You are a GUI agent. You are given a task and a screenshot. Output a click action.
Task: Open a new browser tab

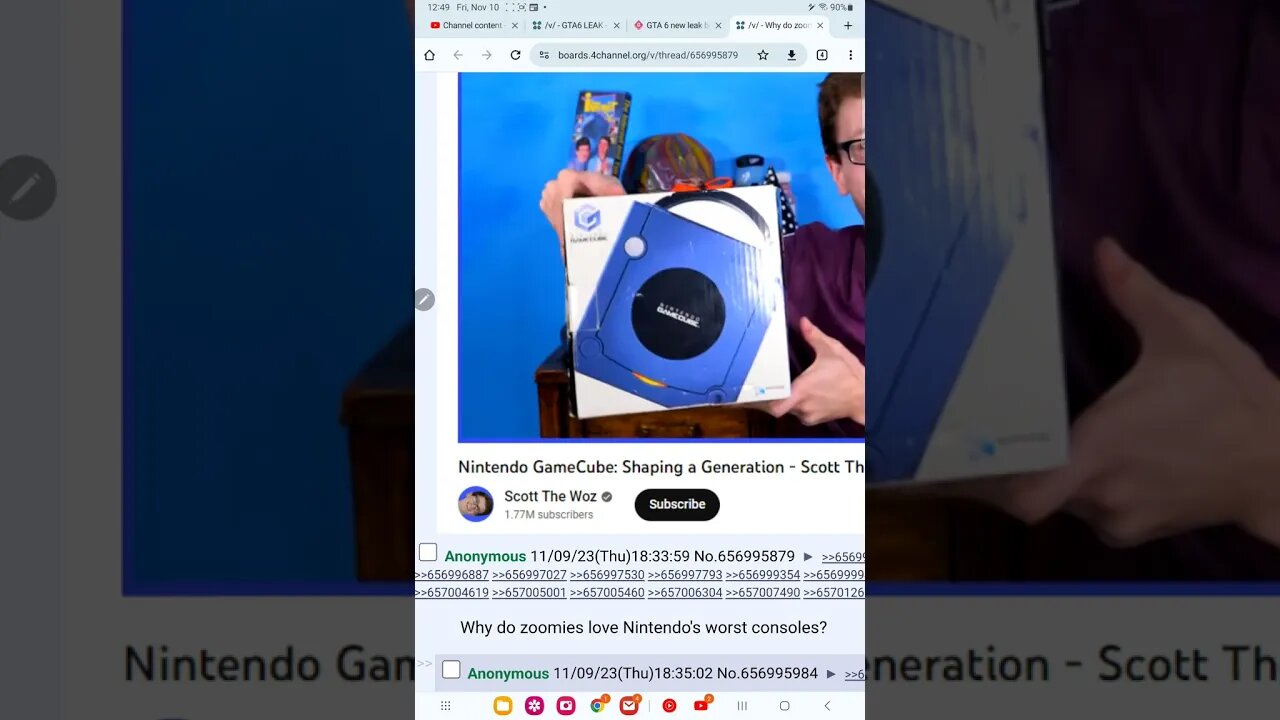848,26
